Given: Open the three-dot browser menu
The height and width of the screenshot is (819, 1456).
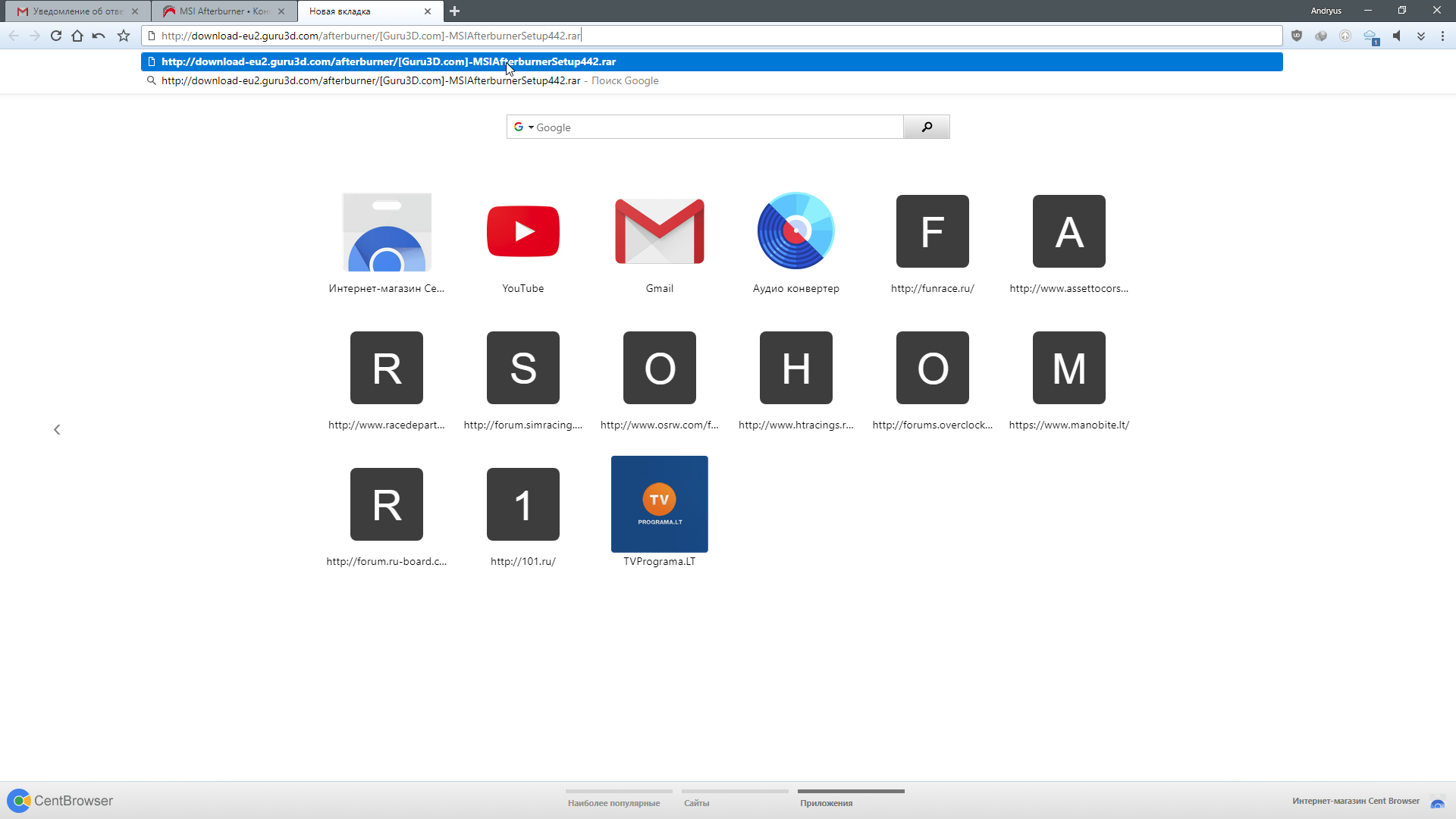Looking at the screenshot, I should click(x=1442, y=36).
